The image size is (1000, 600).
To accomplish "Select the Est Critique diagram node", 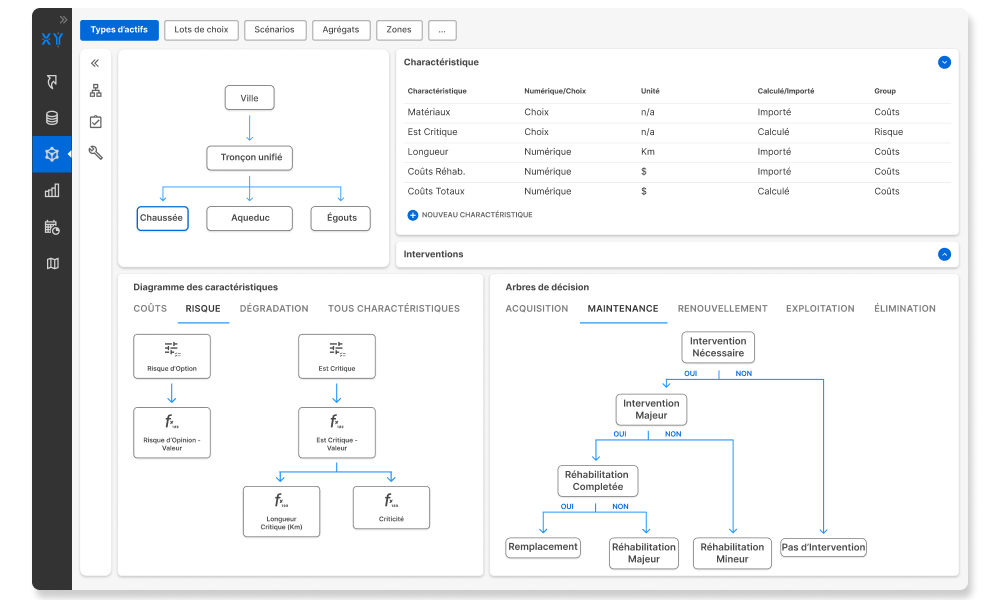I will 337,356.
